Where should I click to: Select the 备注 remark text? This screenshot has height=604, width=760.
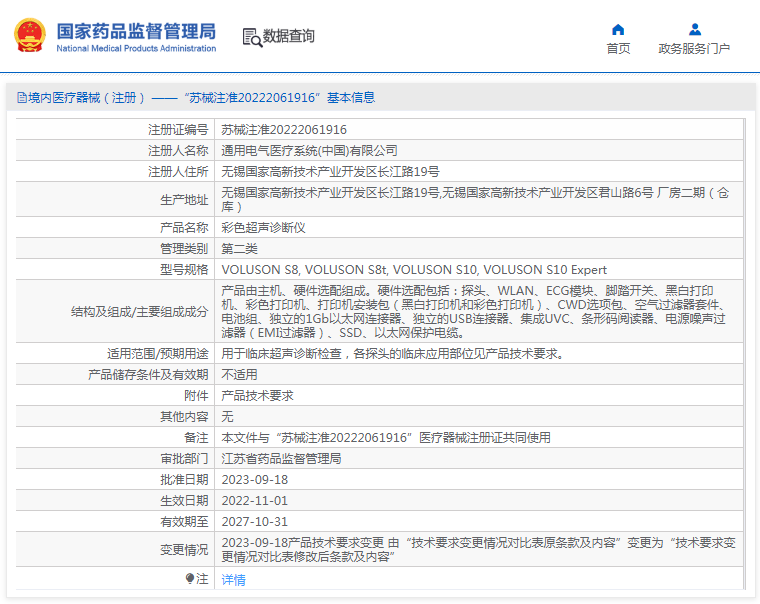tap(386, 438)
